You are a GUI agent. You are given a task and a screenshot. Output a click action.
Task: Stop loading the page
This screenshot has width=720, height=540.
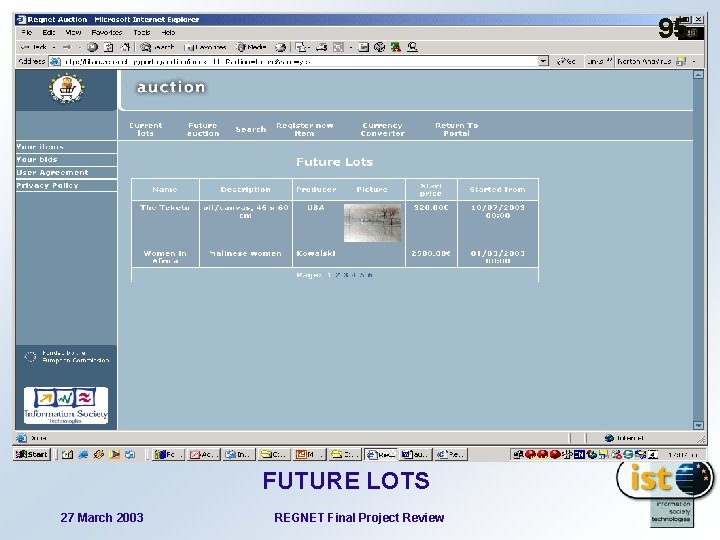coord(92,47)
